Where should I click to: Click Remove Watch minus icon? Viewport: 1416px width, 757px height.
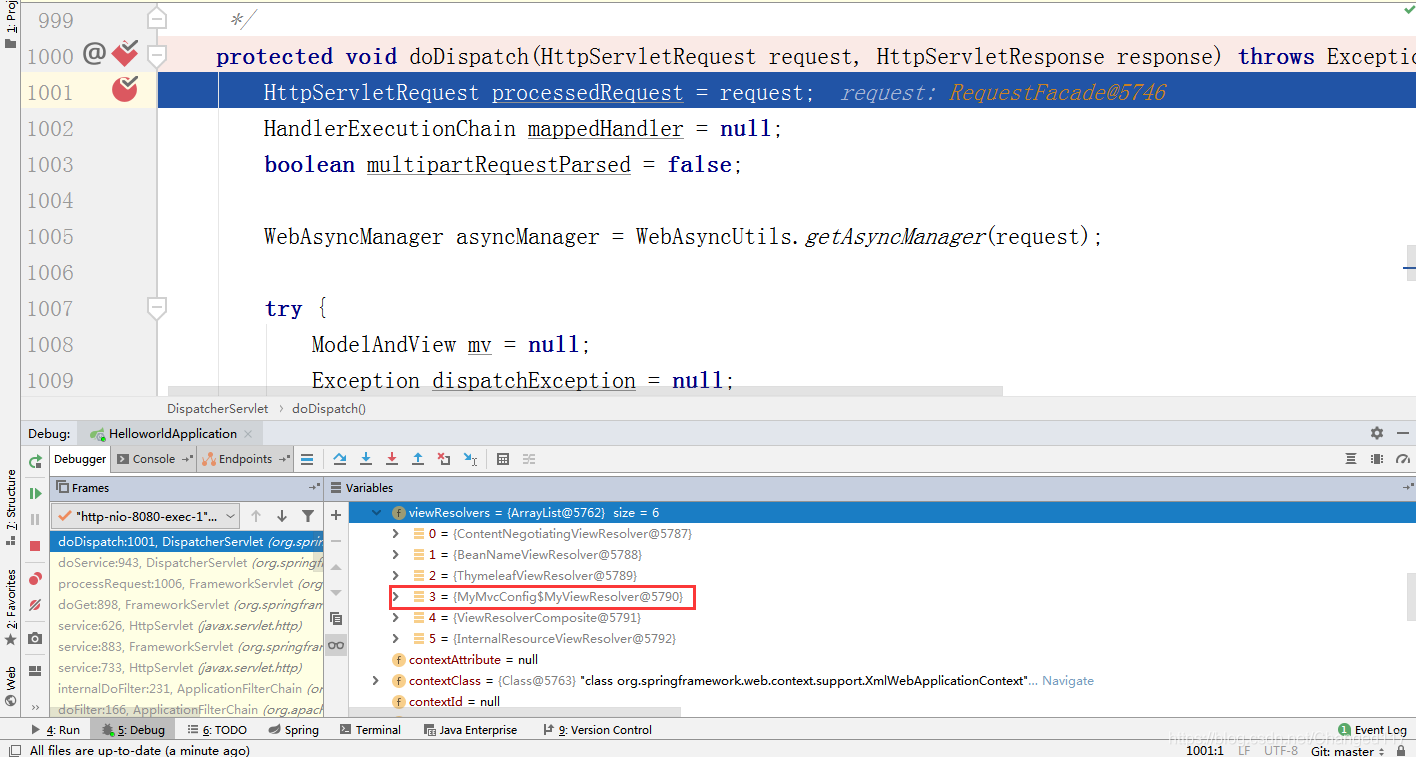pyautogui.click(x=336, y=541)
